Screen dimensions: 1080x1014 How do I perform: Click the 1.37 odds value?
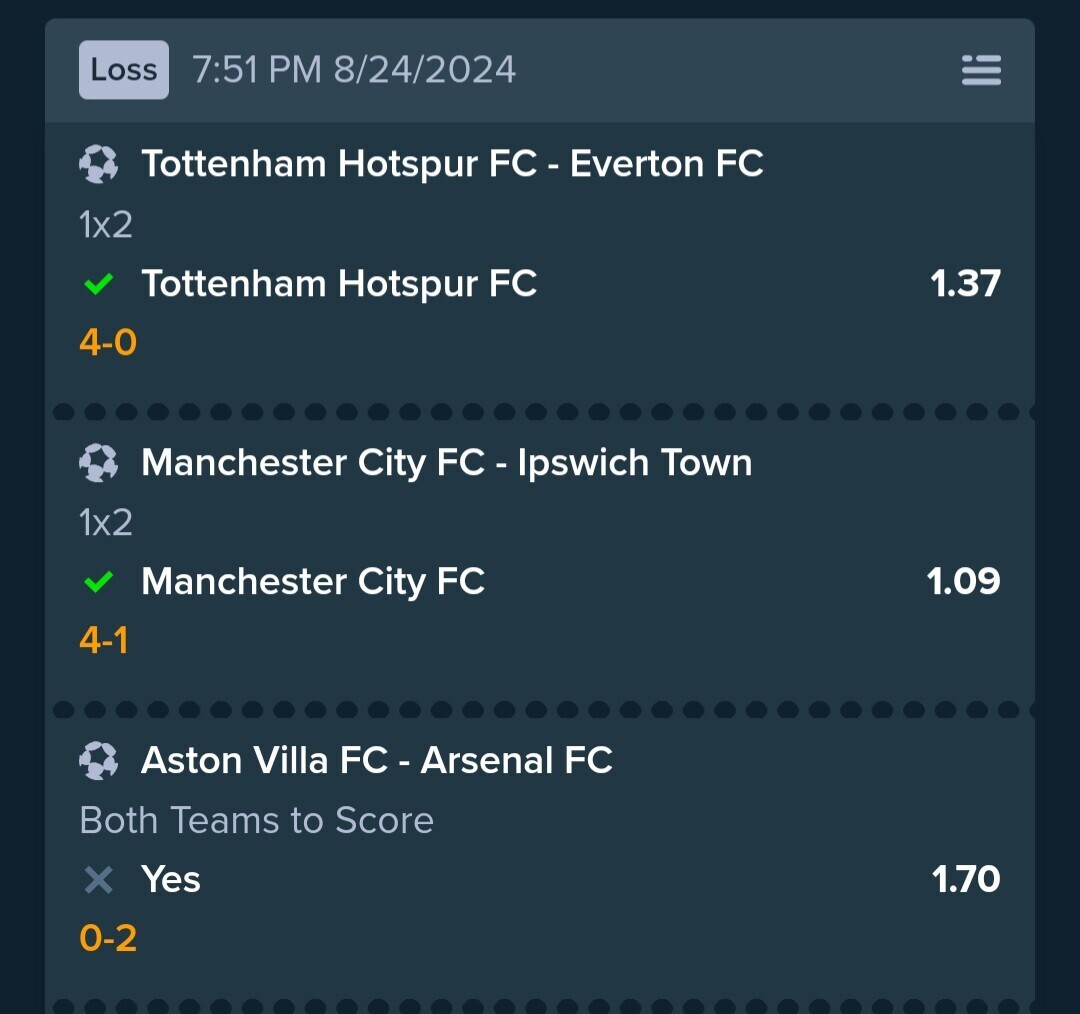(x=965, y=283)
